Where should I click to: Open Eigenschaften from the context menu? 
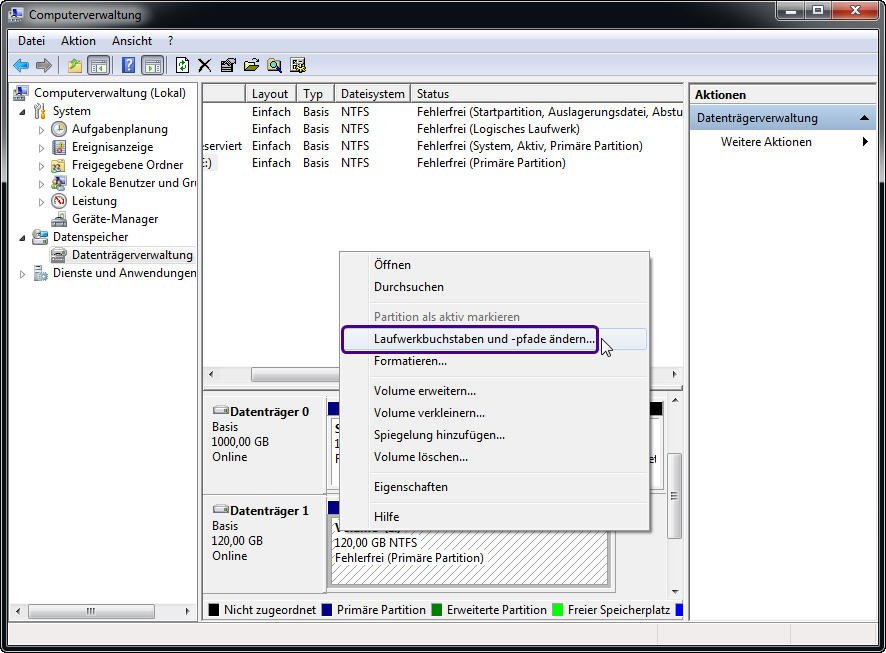494,487
